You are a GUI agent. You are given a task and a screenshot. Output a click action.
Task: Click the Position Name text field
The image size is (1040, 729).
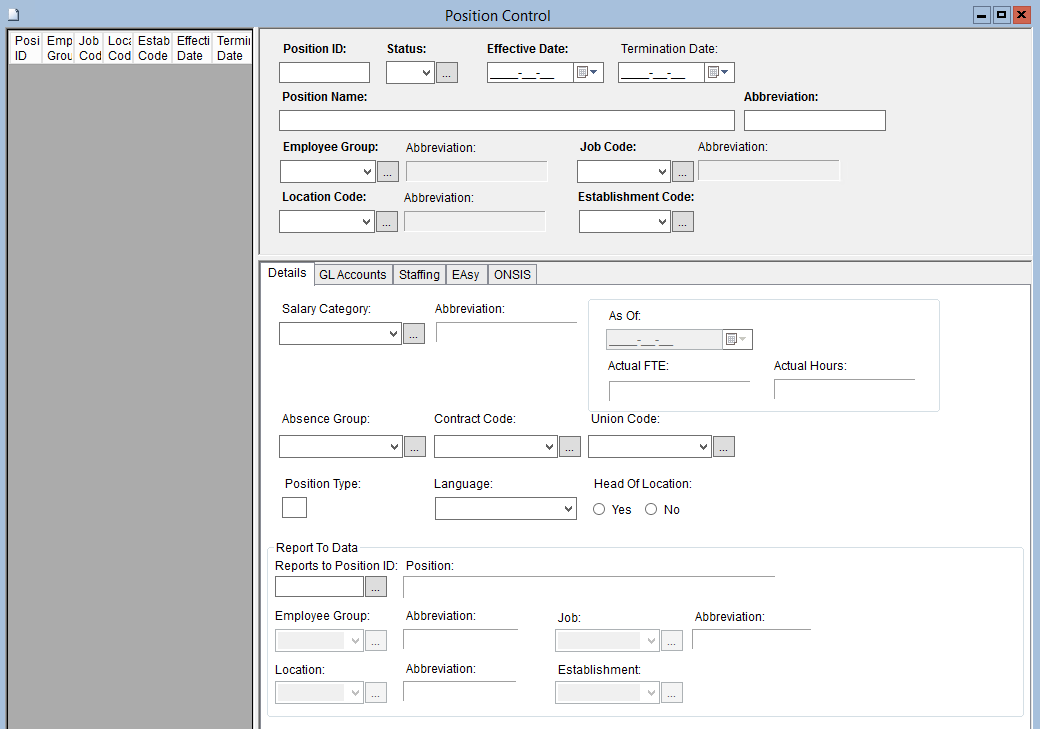click(x=506, y=121)
